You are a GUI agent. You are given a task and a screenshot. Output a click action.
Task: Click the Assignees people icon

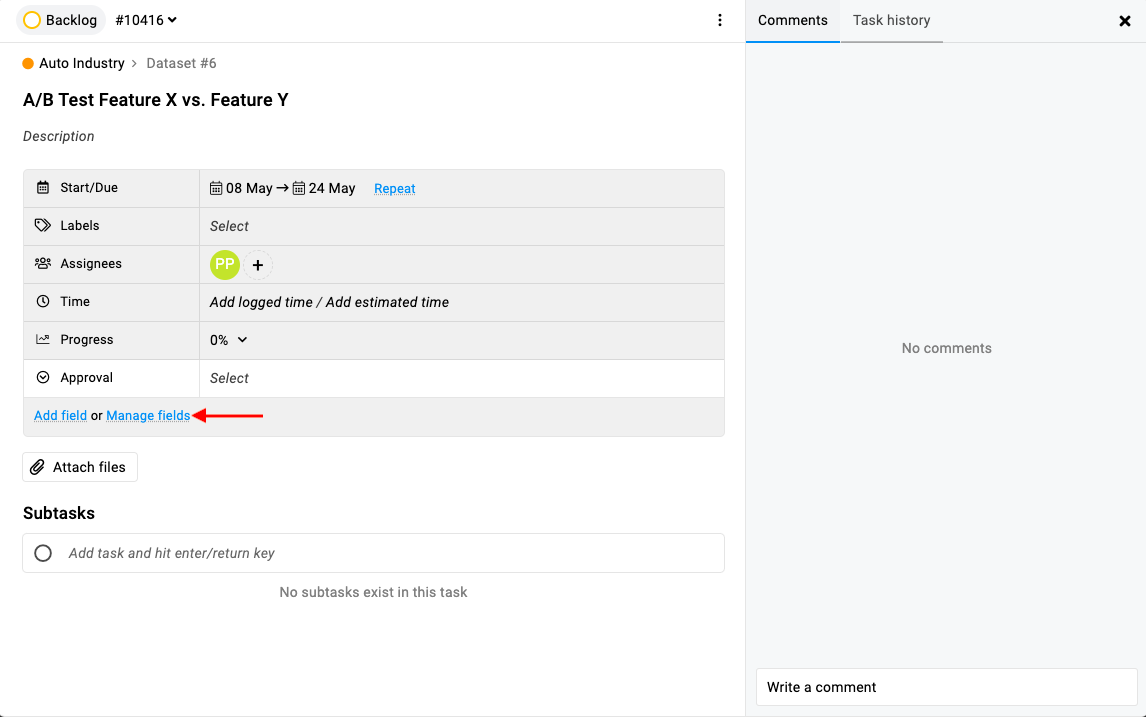pos(43,264)
